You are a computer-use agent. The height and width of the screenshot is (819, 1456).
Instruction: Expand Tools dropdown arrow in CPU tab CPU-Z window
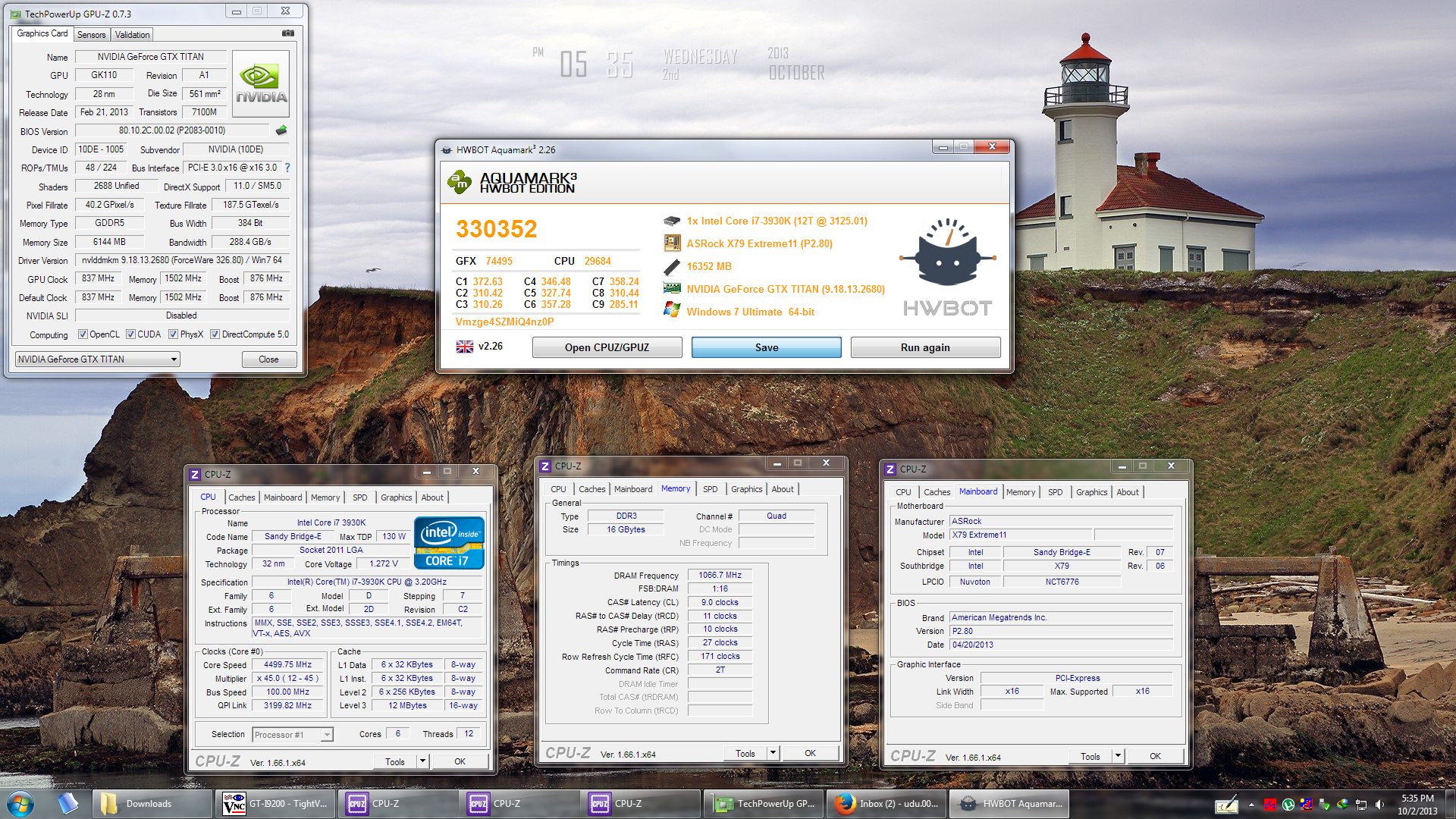pos(422,761)
